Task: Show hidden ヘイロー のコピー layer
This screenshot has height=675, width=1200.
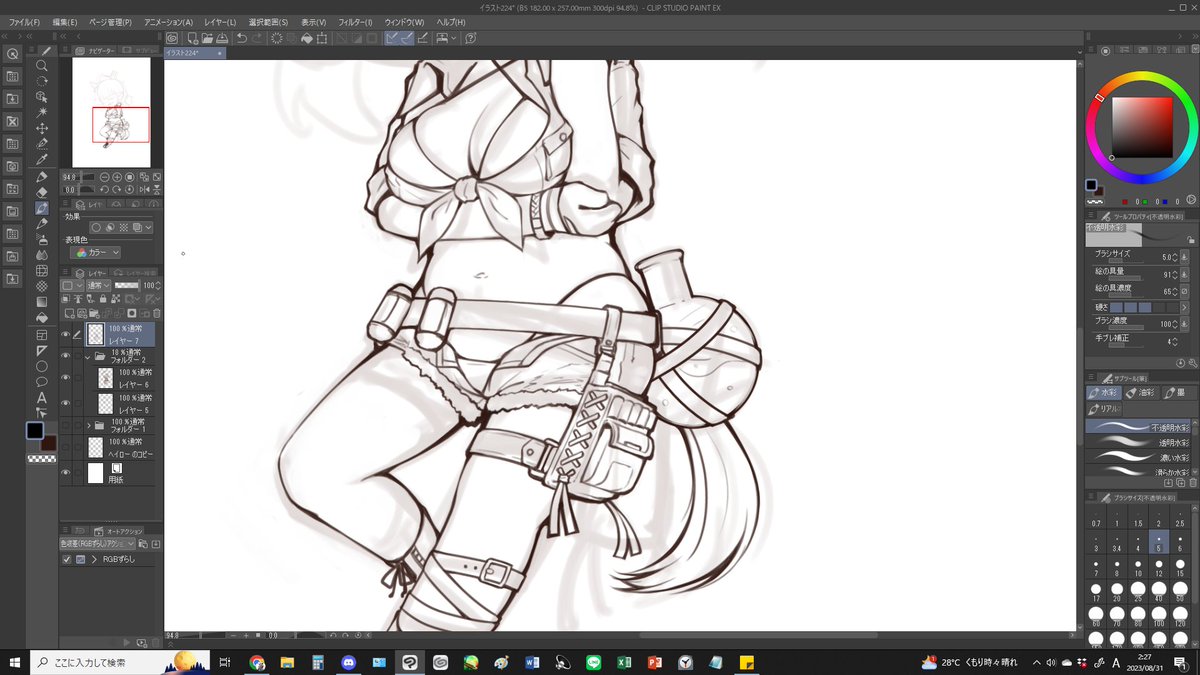Action: pyautogui.click(x=66, y=447)
